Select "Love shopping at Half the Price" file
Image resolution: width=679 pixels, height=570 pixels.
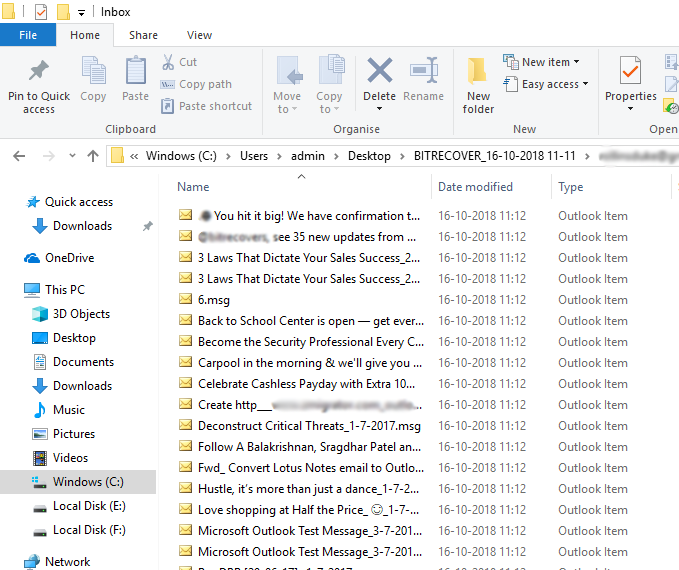pos(308,510)
